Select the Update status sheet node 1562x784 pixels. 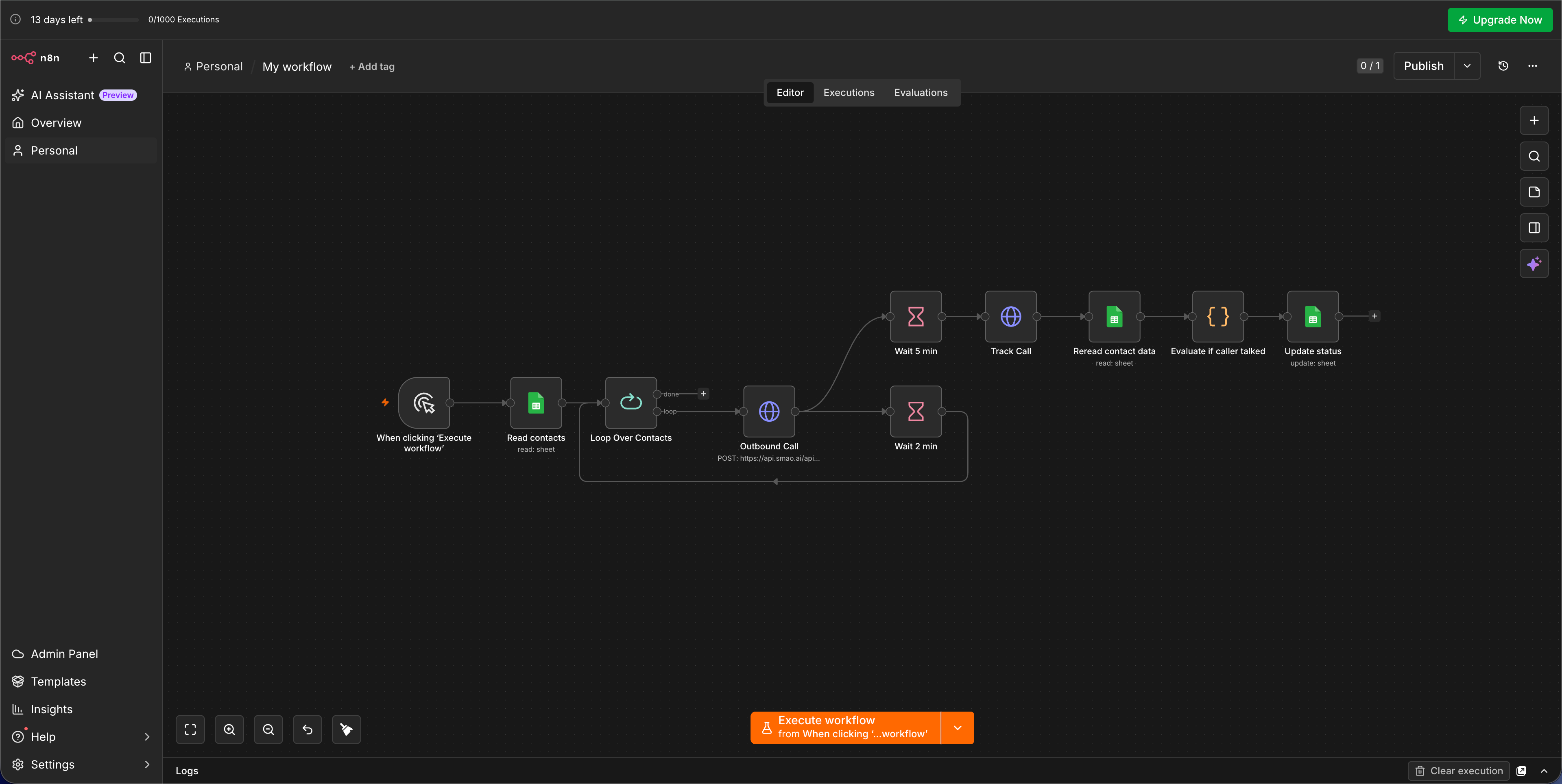1313,316
